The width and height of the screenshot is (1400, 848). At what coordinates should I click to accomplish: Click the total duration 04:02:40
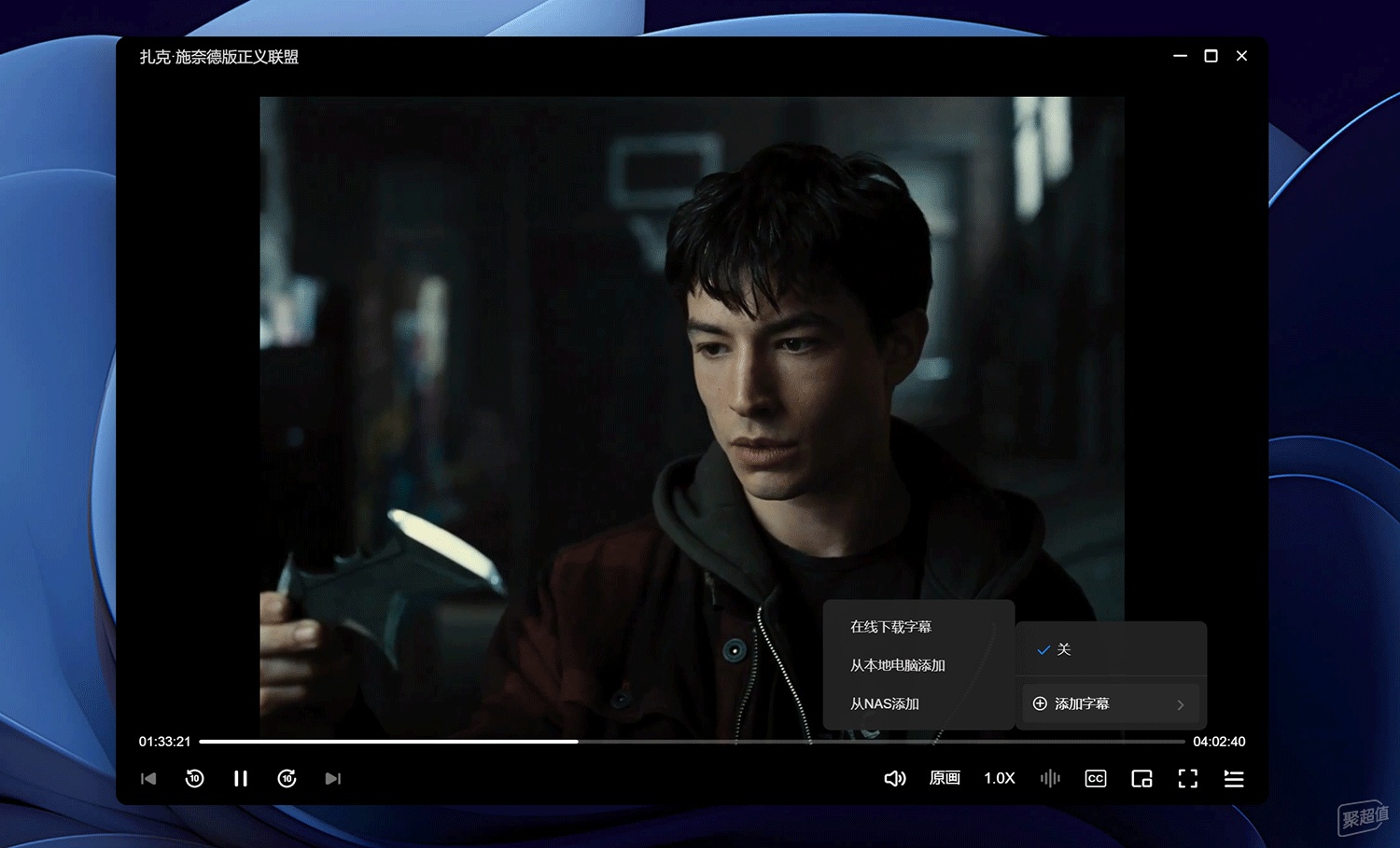[x=1219, y=742]
